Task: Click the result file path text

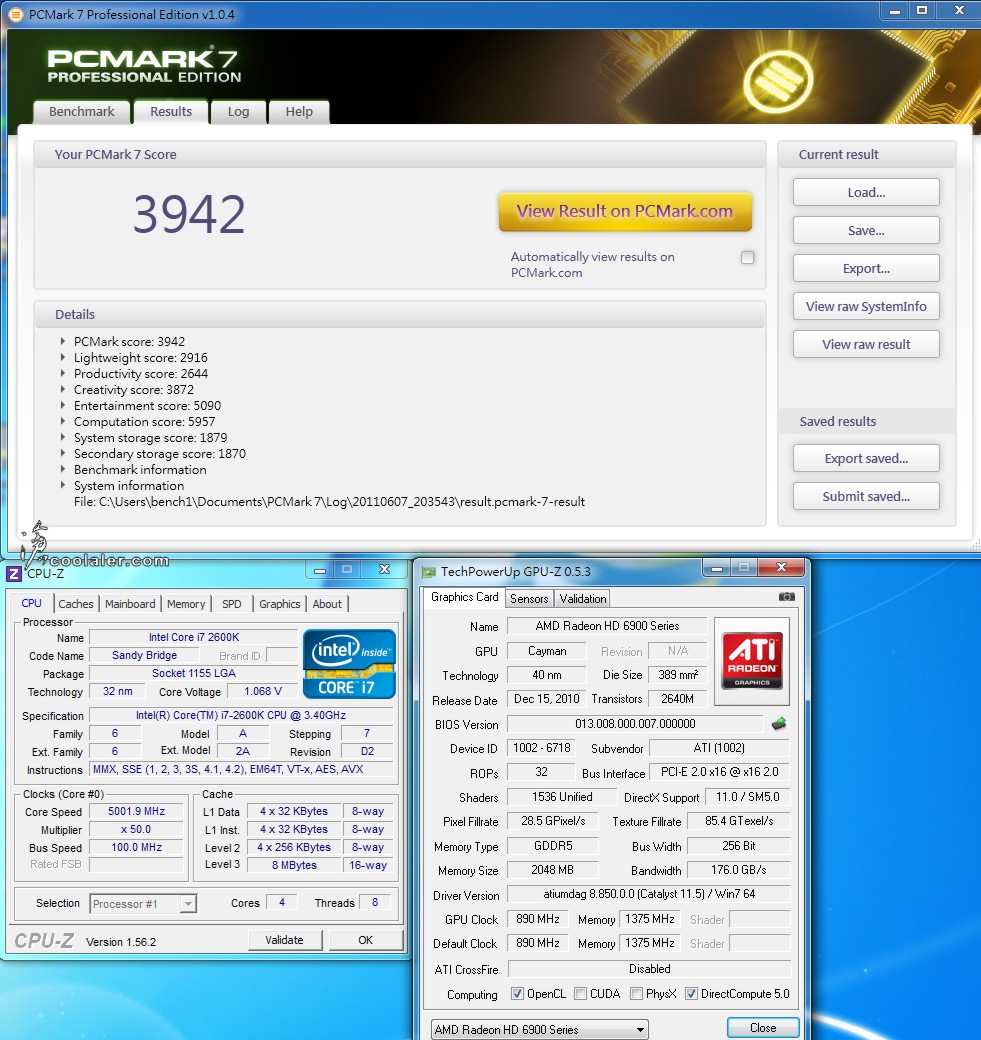Action: pos(329,501)
